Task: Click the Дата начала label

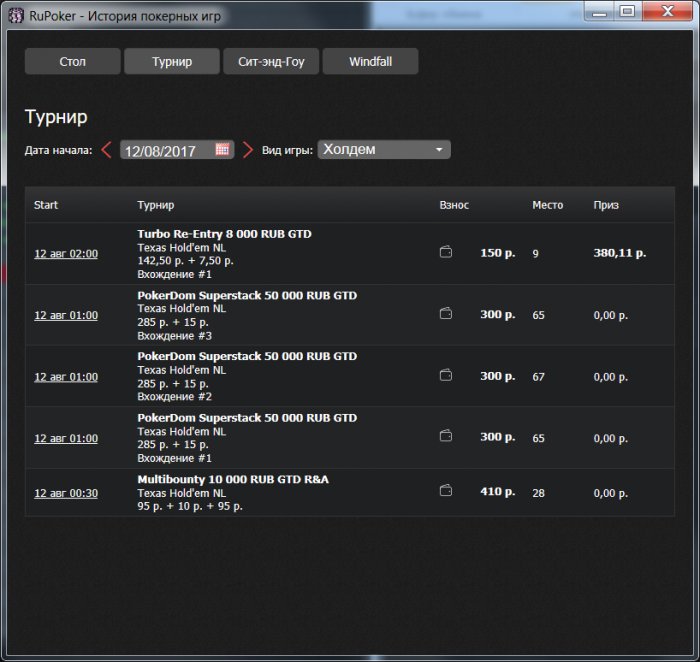Action: 58,150
